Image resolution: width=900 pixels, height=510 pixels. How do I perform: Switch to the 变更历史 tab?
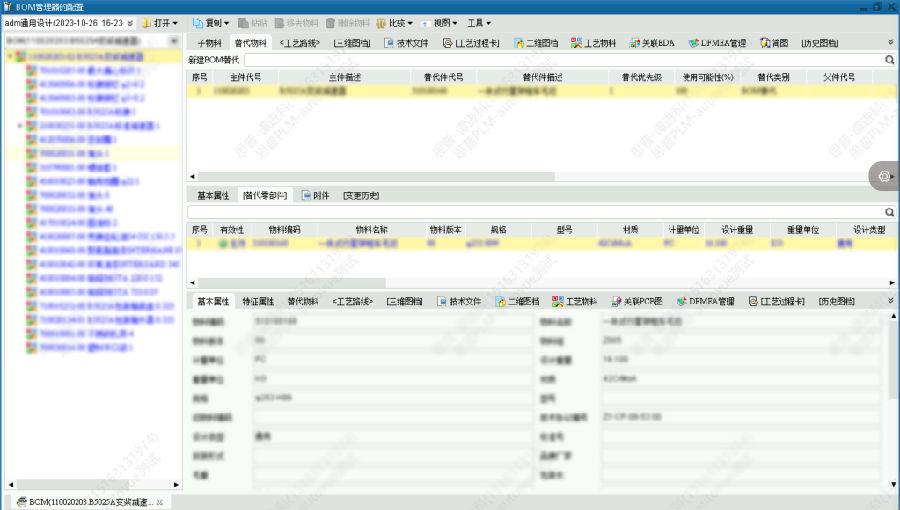click(360, 195)
